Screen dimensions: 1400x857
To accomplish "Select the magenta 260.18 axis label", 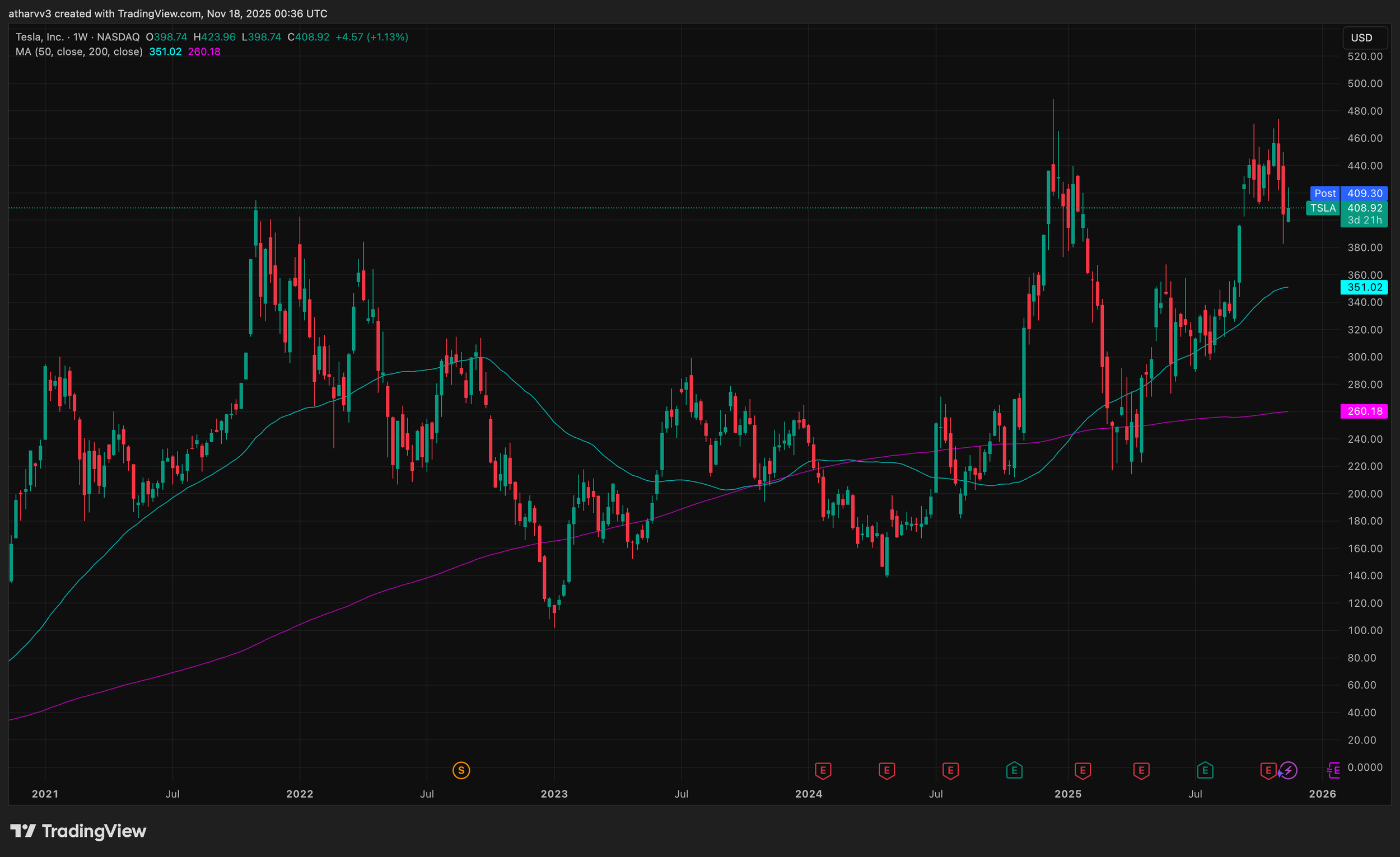I will pos(1364,411).
